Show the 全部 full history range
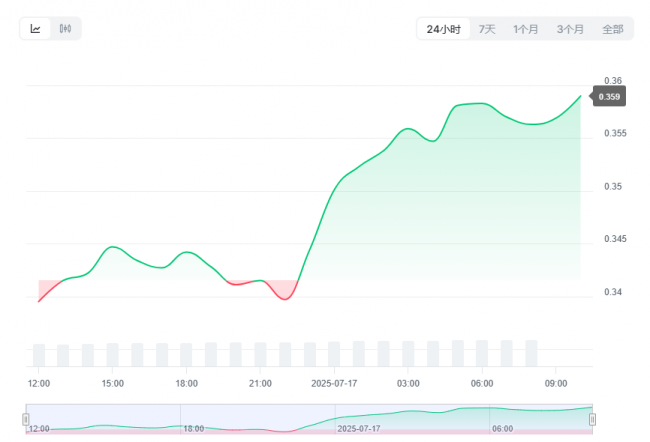The width and height of the screenshot is (650, 442). point(613,29)
